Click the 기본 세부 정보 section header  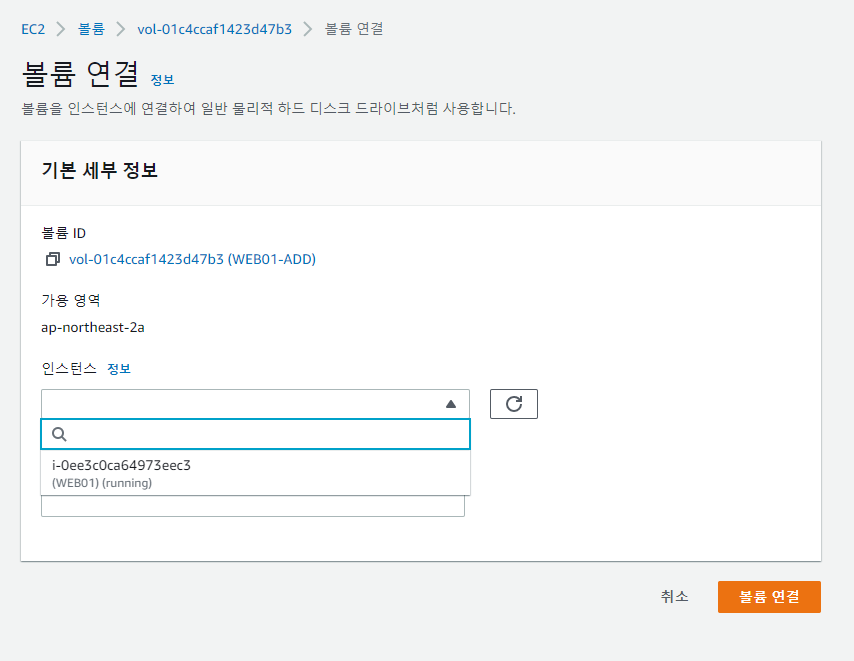pyautogui.click(x=100, y=170)
